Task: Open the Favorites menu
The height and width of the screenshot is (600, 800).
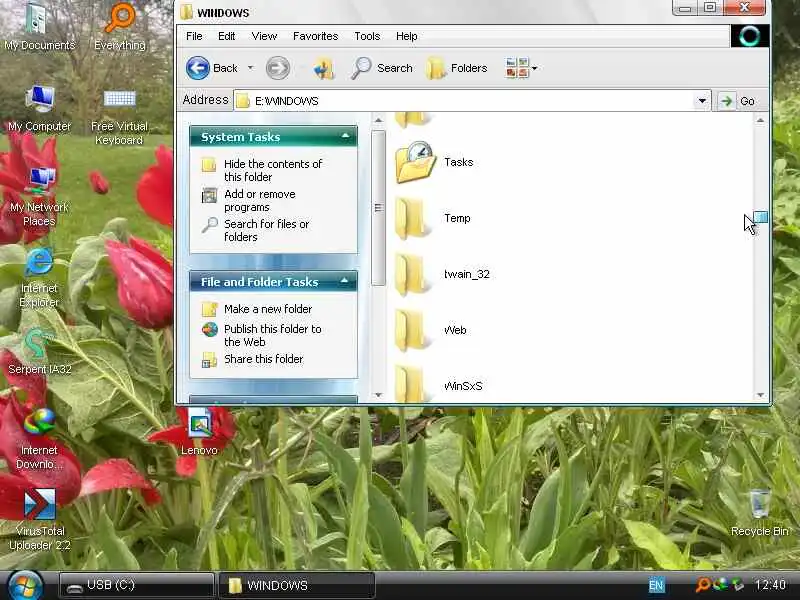Action: pyautogui.click(x=315, y=36)
